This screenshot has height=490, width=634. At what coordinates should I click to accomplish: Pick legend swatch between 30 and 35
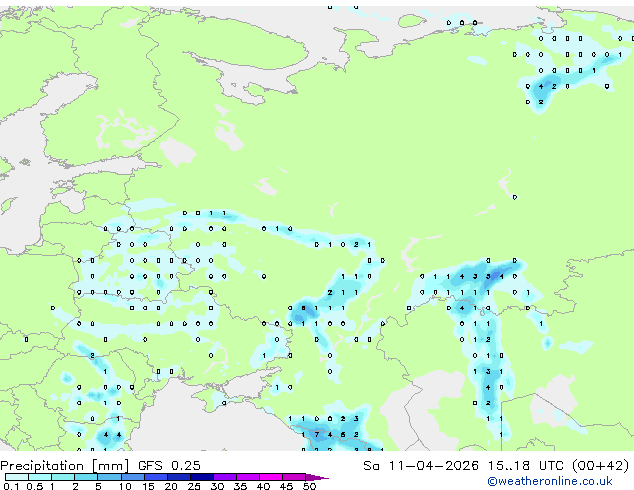(225, 477)
